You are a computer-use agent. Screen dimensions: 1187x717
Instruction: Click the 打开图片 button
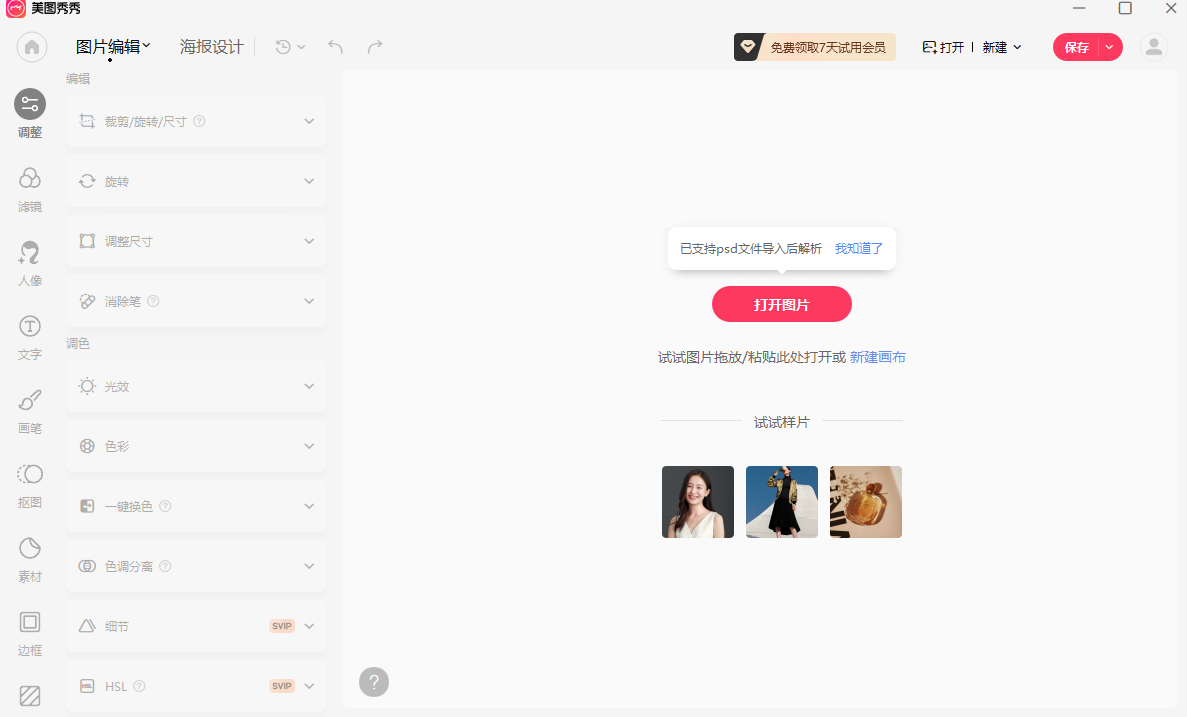tap(781, 304)
